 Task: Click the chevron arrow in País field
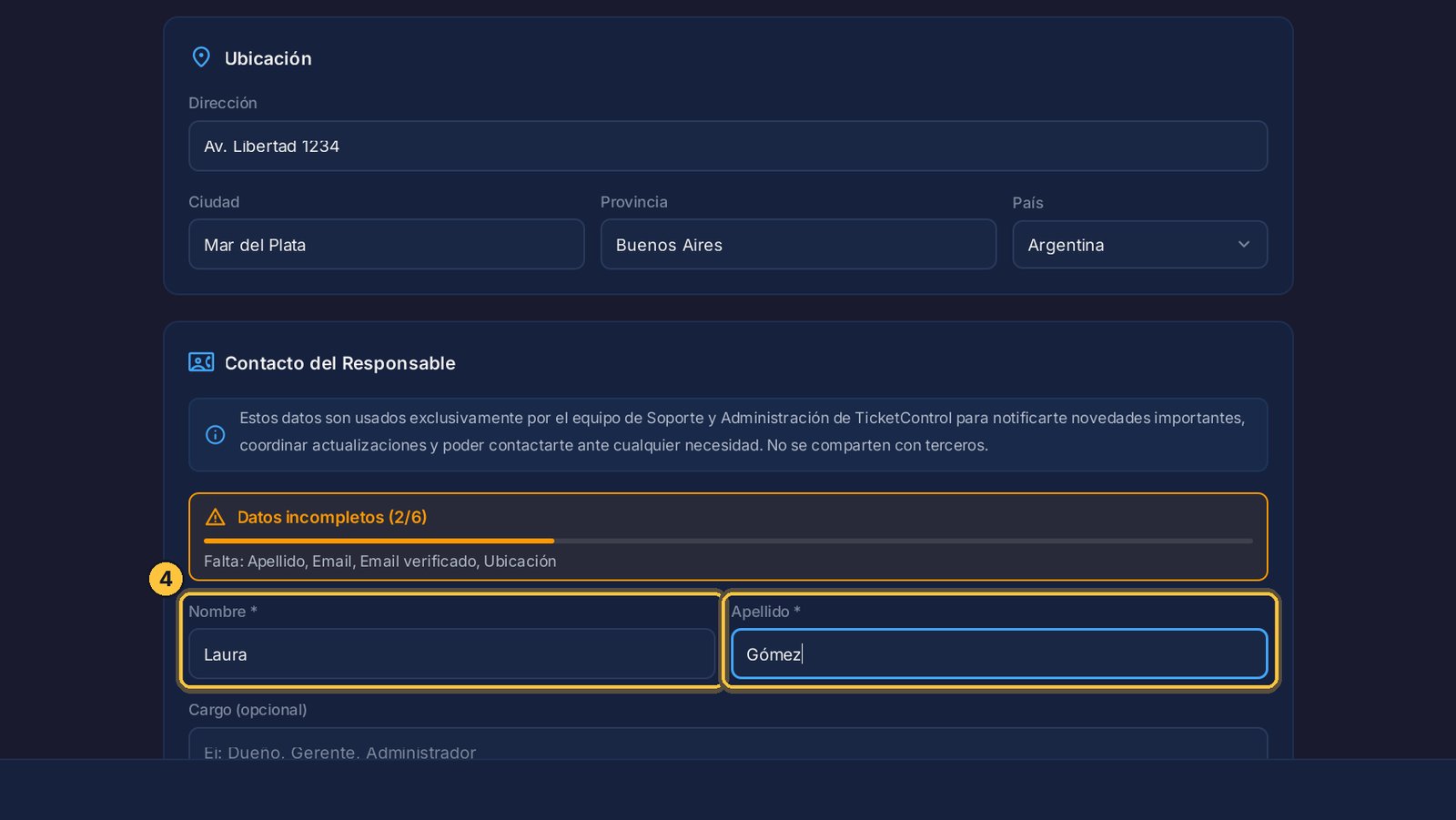click(1244, 244)
